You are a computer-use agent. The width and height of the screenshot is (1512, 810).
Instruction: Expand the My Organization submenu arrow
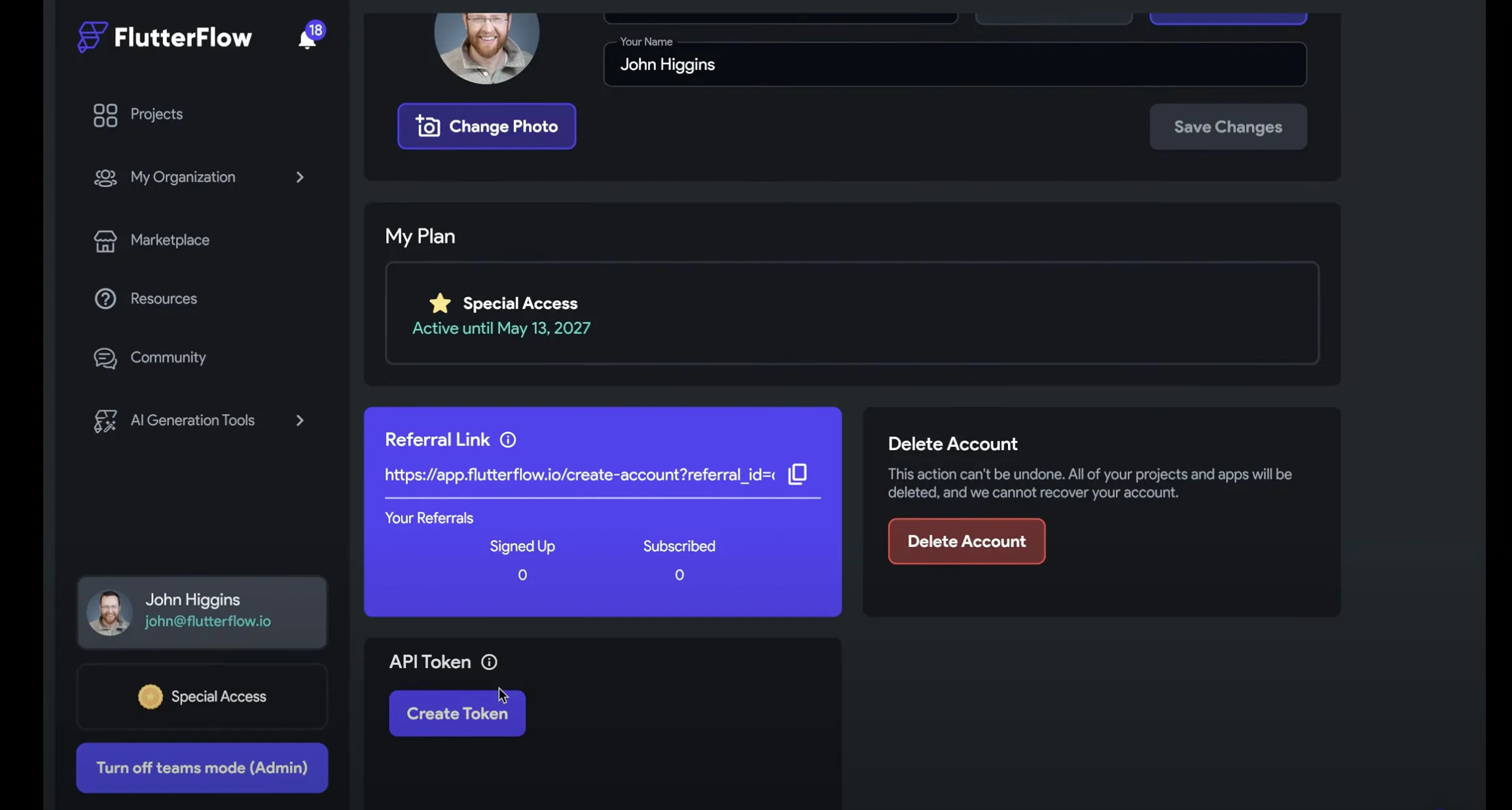[300, 177]
